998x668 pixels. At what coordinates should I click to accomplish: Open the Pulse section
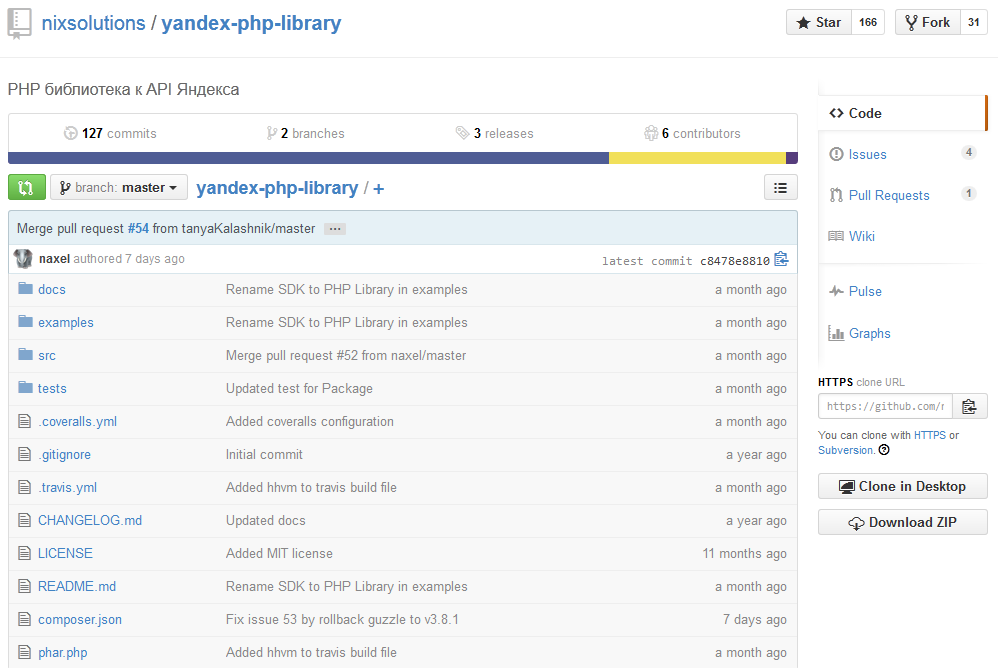point(865,291)
